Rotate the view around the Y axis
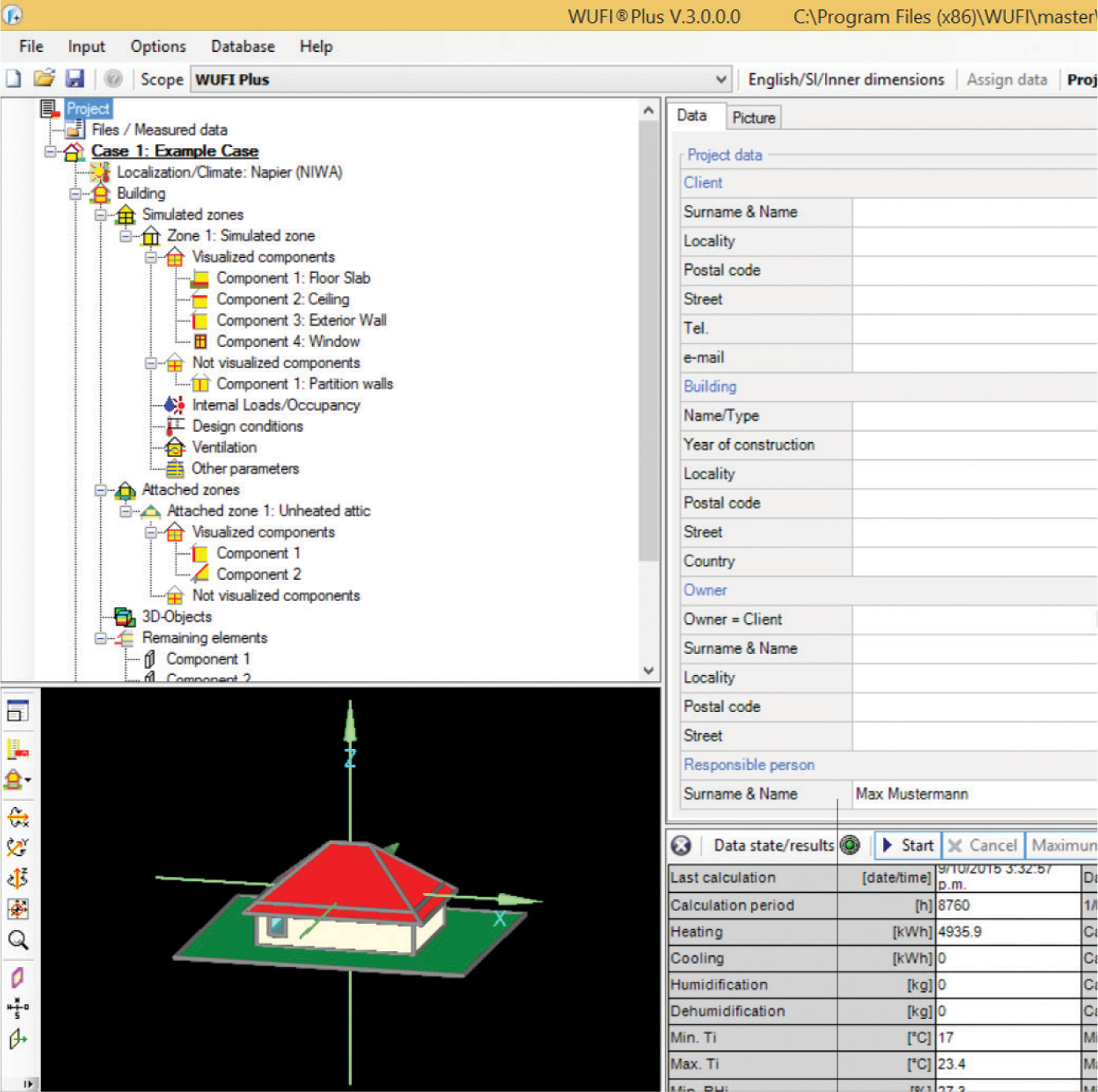This screenshot has width=1098, height=1092. click(17, 847)
